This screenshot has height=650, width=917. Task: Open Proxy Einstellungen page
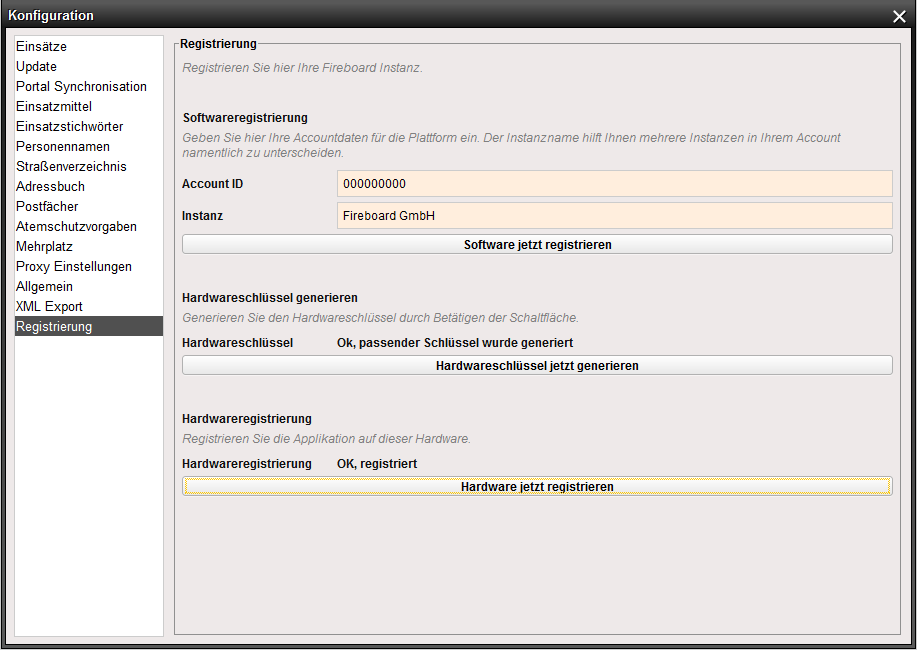[74, 267]
